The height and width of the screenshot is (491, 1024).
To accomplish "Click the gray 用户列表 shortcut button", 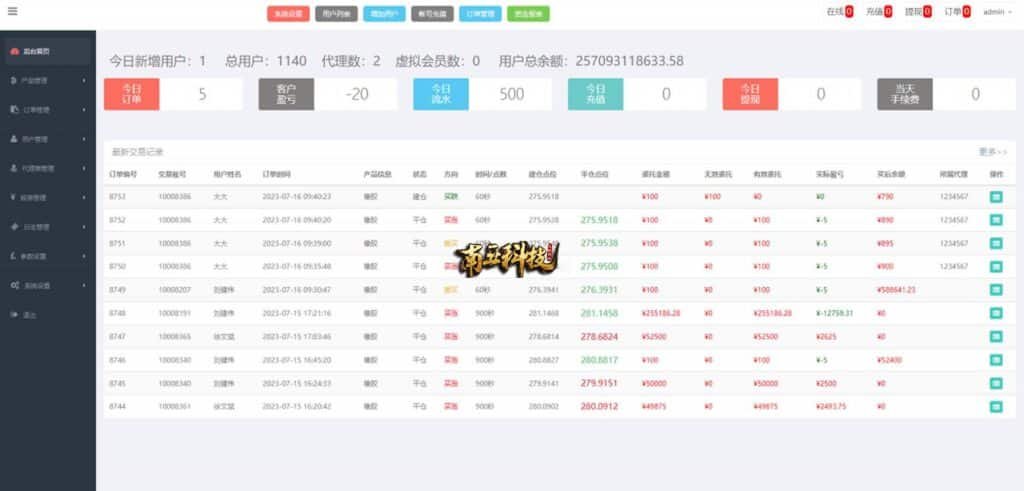I will (336, 14).
